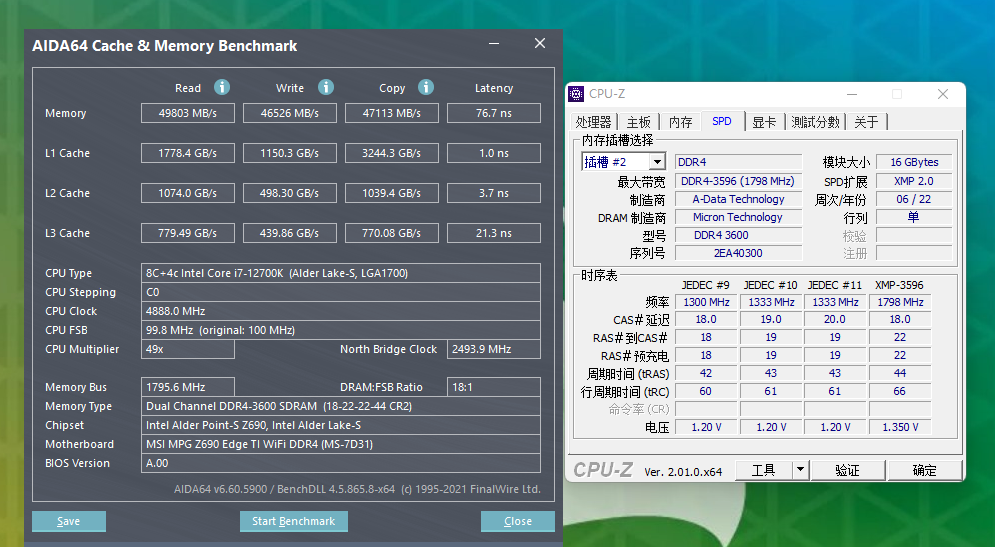995x547 pixels.
Task: Click CPU Clock value 4888.0 MHz
Action: 341,311
